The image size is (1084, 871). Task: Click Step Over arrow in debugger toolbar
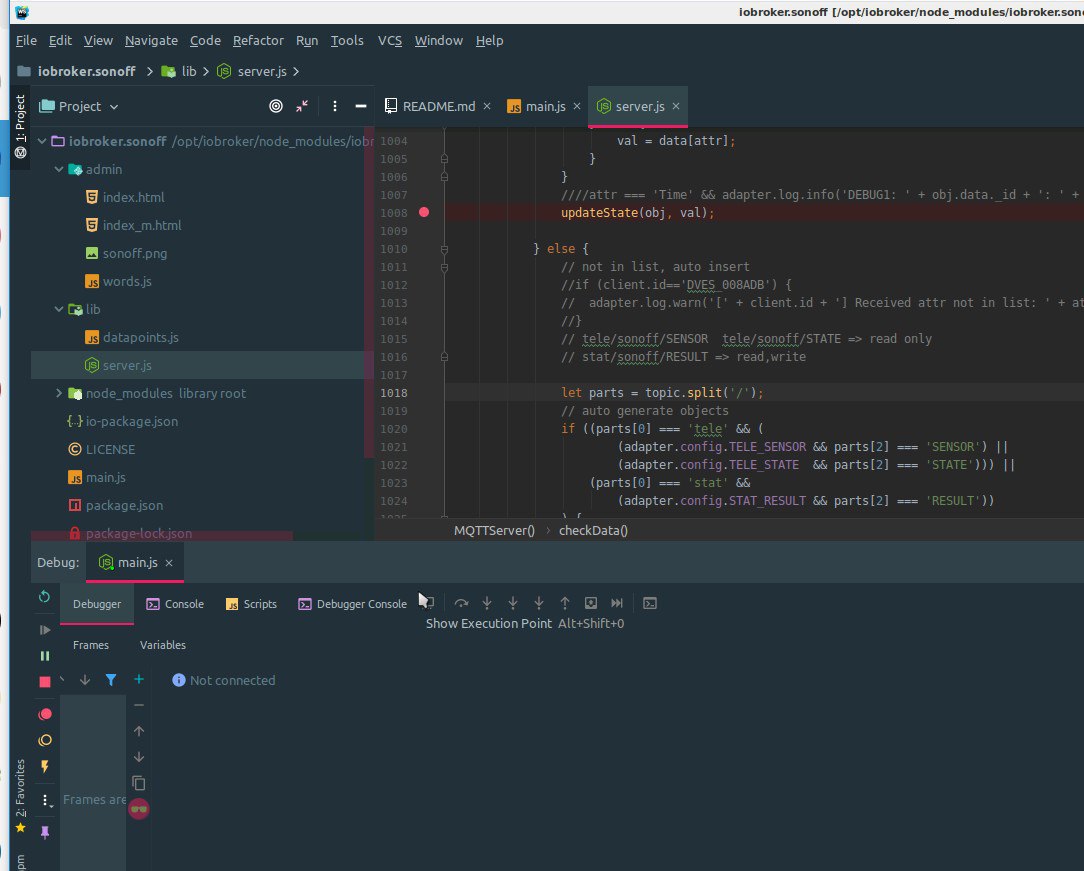coord(461,603)
